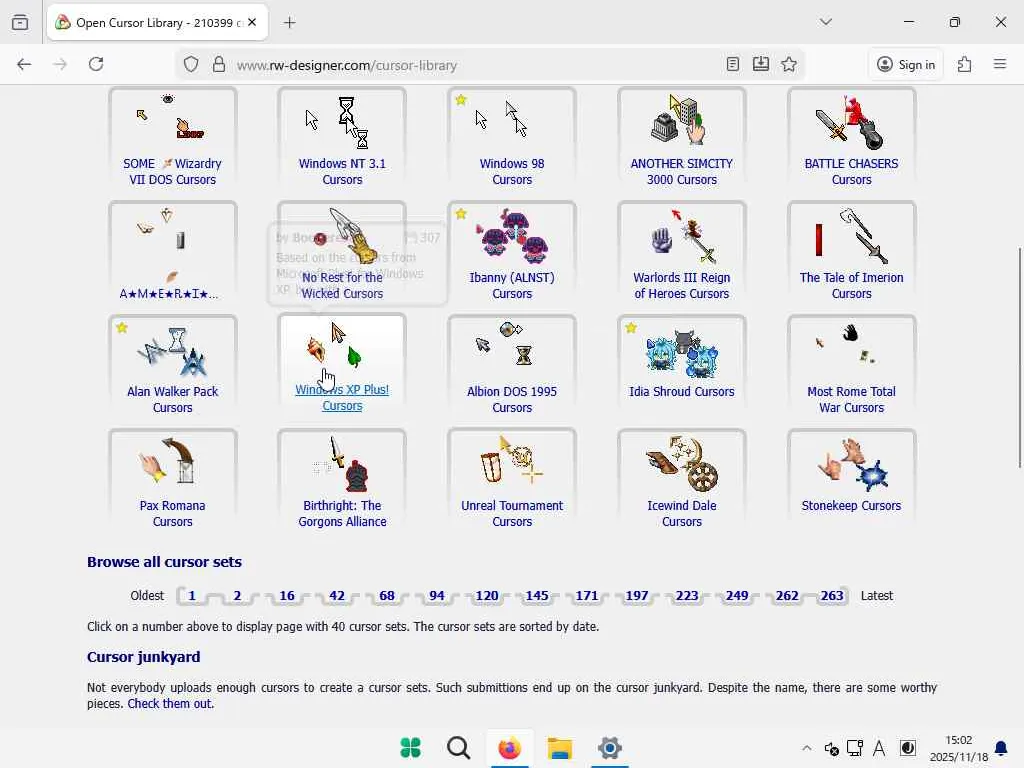
Task: Go to cursor sets page 145
Action: [537, 596]
